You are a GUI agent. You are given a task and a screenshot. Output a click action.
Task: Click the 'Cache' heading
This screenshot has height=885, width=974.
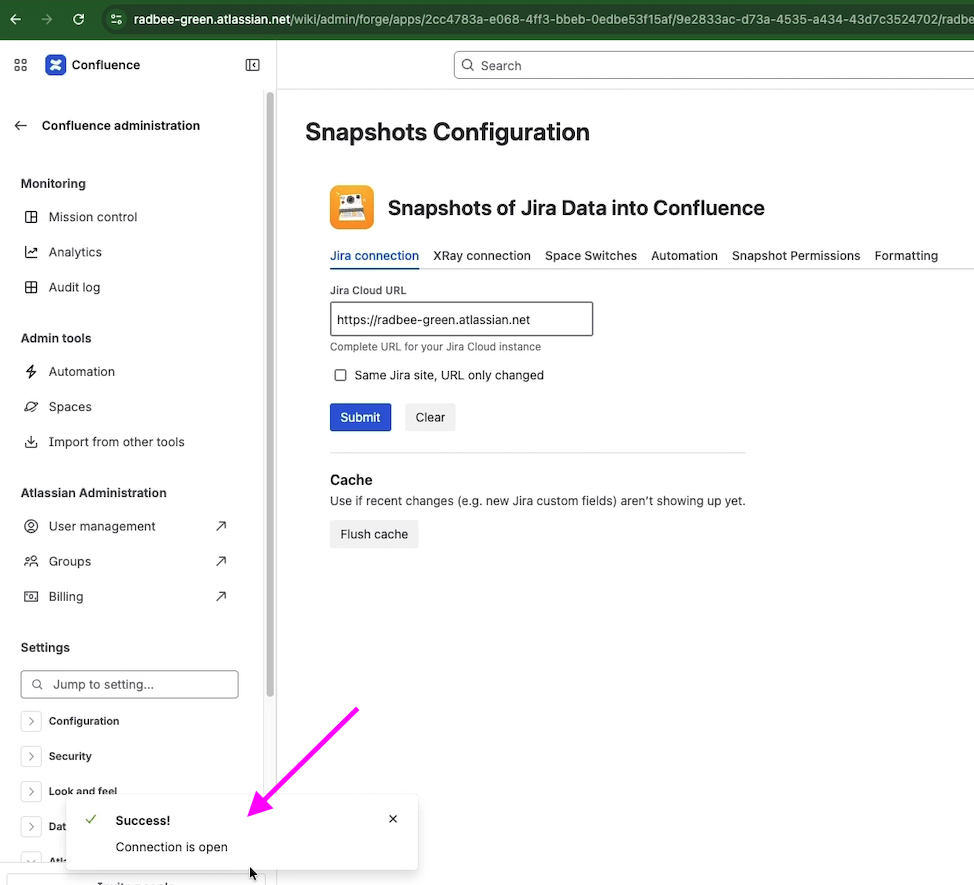coord(351,480)
